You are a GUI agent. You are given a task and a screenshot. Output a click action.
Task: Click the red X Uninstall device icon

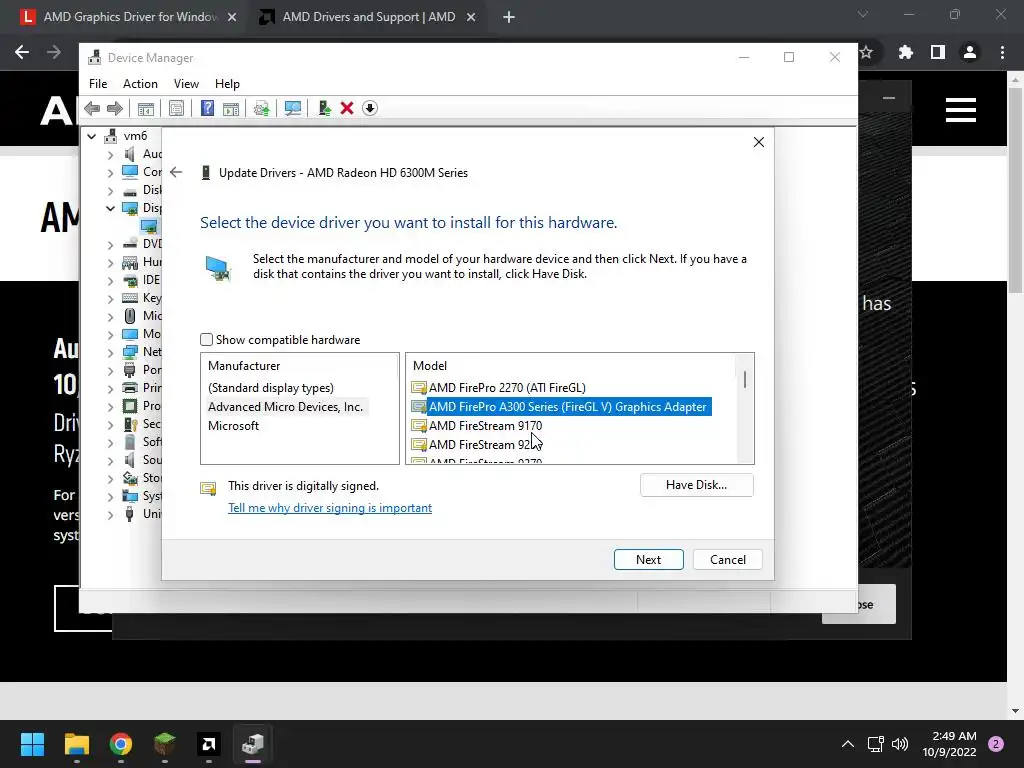tap(347, 108)
